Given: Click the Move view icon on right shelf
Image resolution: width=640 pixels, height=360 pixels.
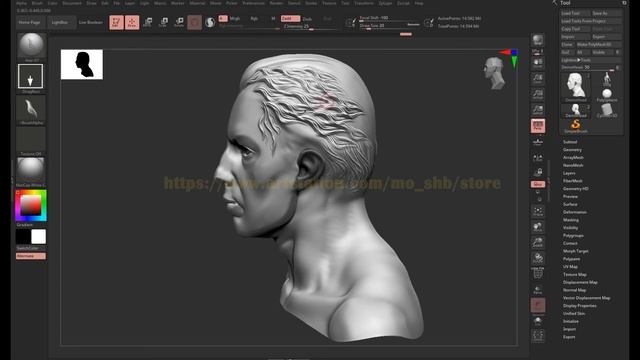Looking at the screenshot, I should tap(538, 227).
